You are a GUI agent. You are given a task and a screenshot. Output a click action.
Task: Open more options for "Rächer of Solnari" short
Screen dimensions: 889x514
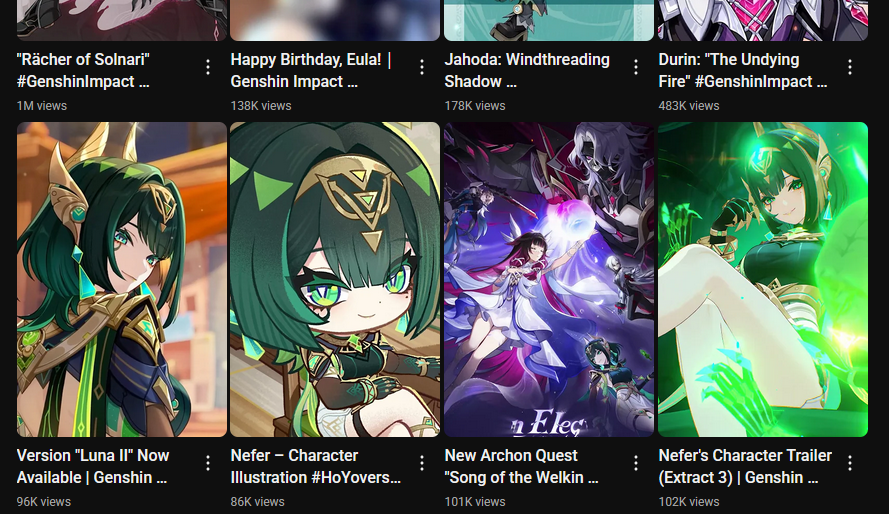[208, 67]
